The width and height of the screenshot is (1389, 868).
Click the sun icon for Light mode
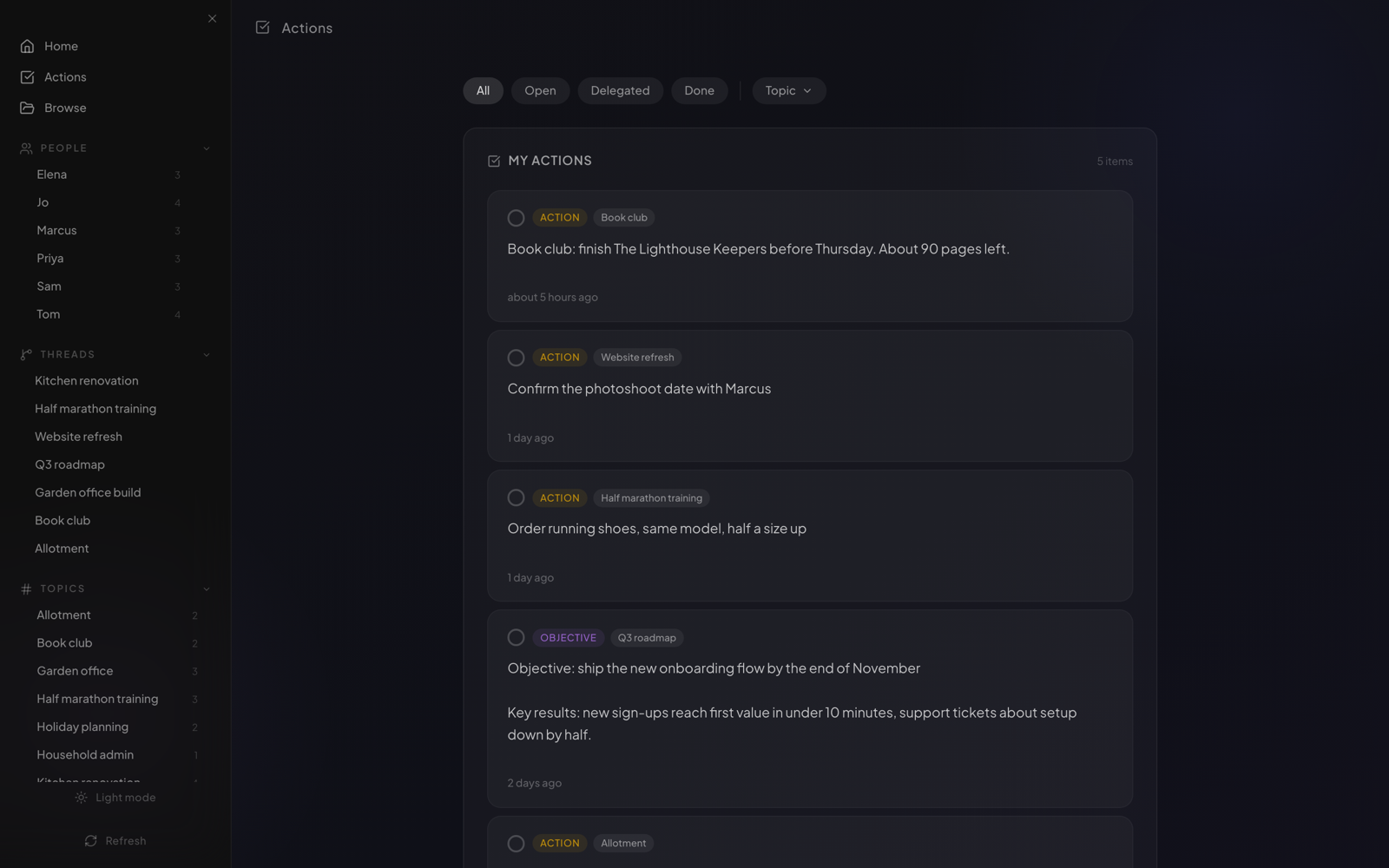[x=81, y=798]
